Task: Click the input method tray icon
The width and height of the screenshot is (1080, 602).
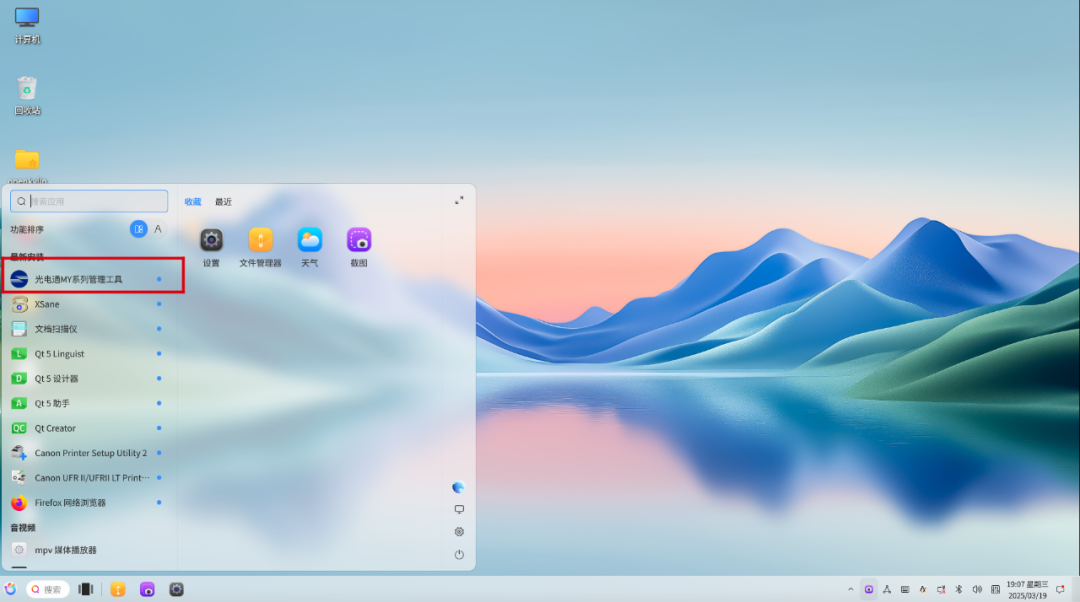Action: pyautogui.click(x=995, y=590)
